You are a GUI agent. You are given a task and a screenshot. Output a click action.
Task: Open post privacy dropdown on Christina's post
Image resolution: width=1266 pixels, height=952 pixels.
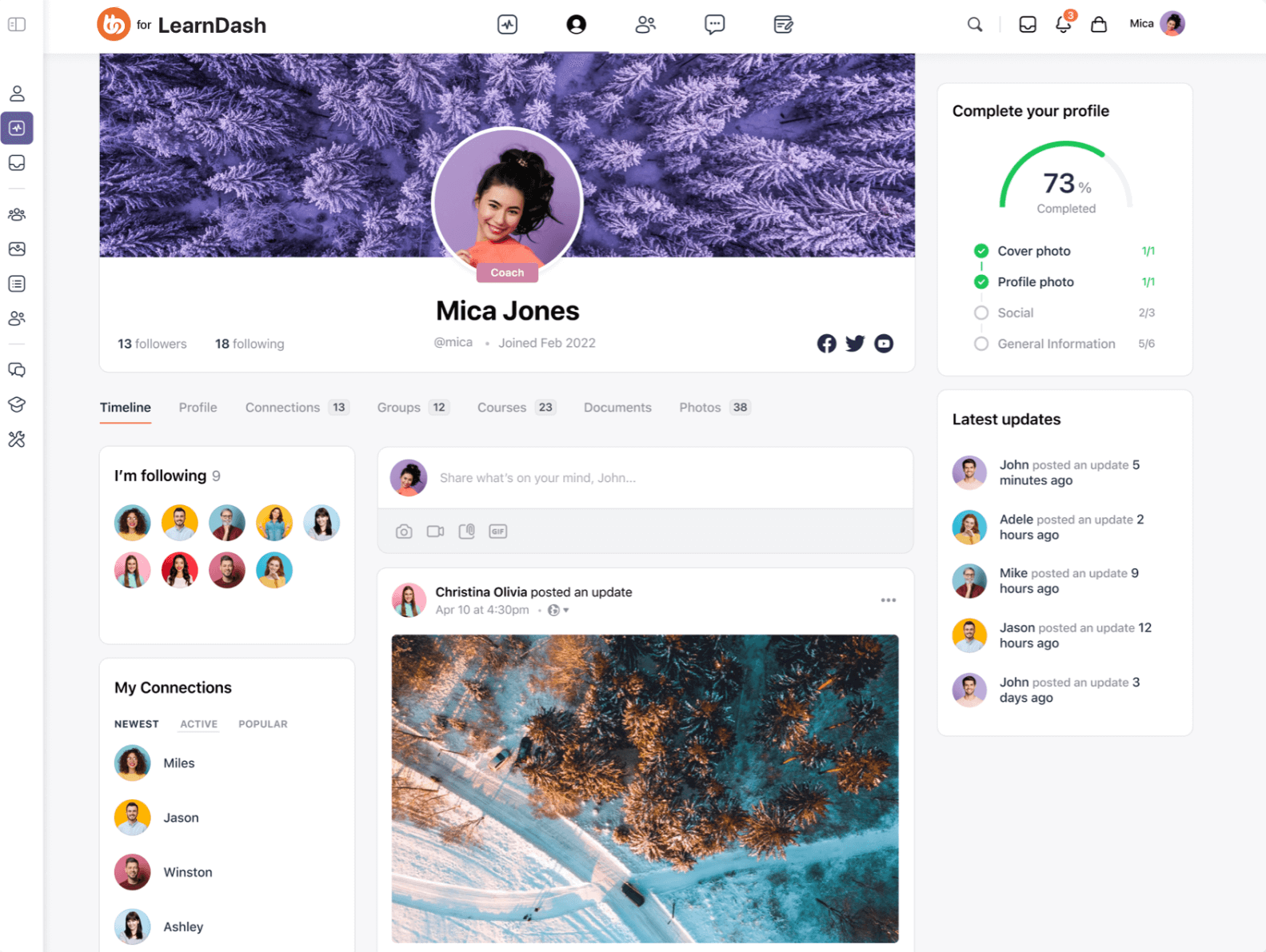557,611
